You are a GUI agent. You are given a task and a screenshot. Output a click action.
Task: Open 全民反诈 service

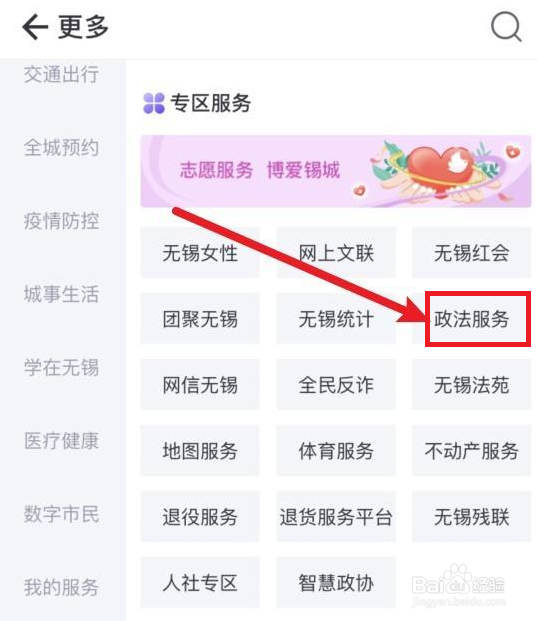pyautogui.click(x=336, y=385)
